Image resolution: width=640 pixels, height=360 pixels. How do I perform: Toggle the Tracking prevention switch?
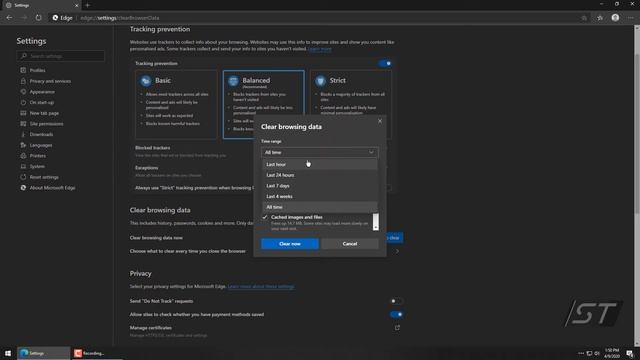[x=385, y=63]
